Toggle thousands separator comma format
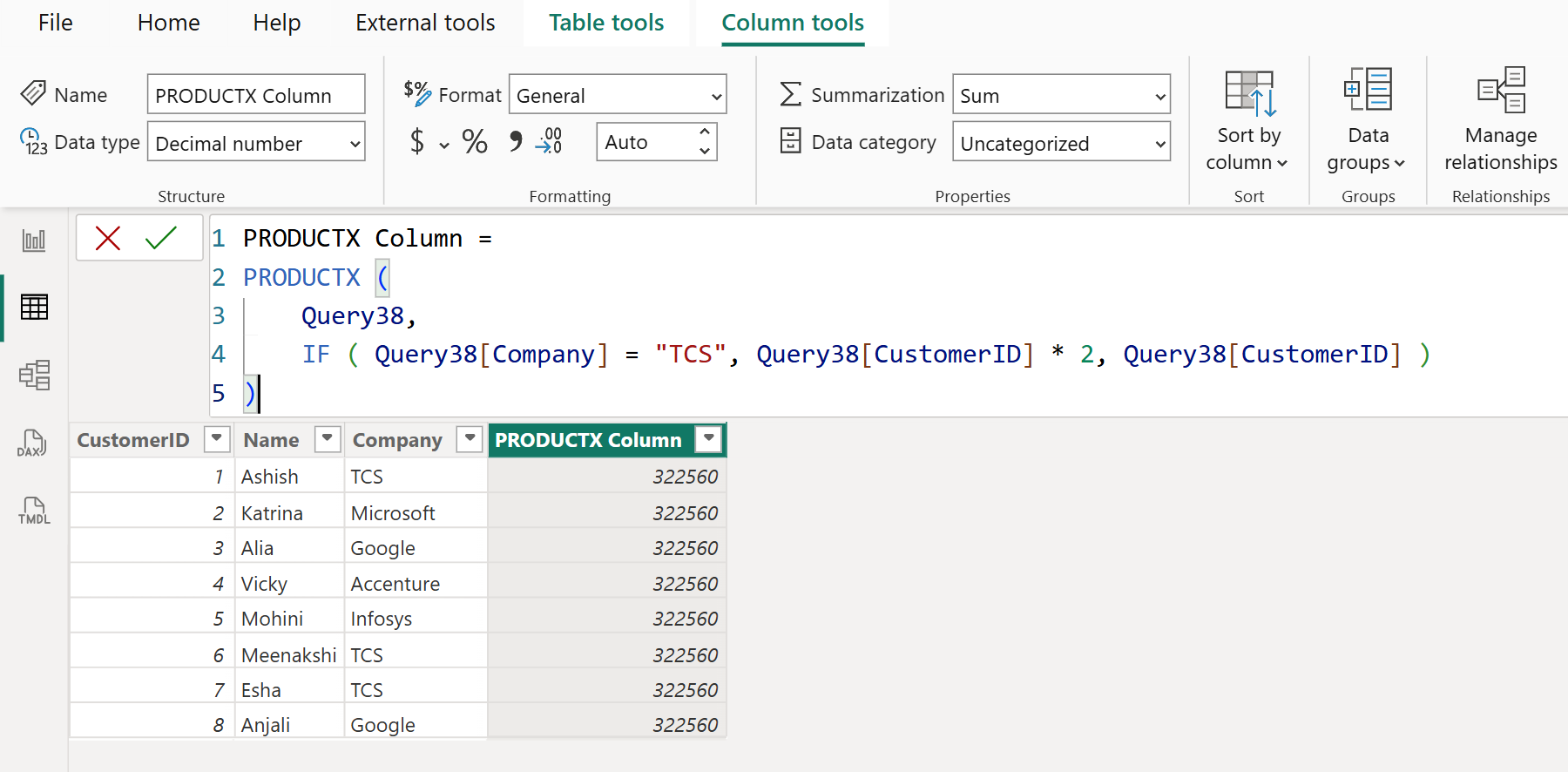The width and height of the screenshot is (1568, 772). [x=516, y=141]
